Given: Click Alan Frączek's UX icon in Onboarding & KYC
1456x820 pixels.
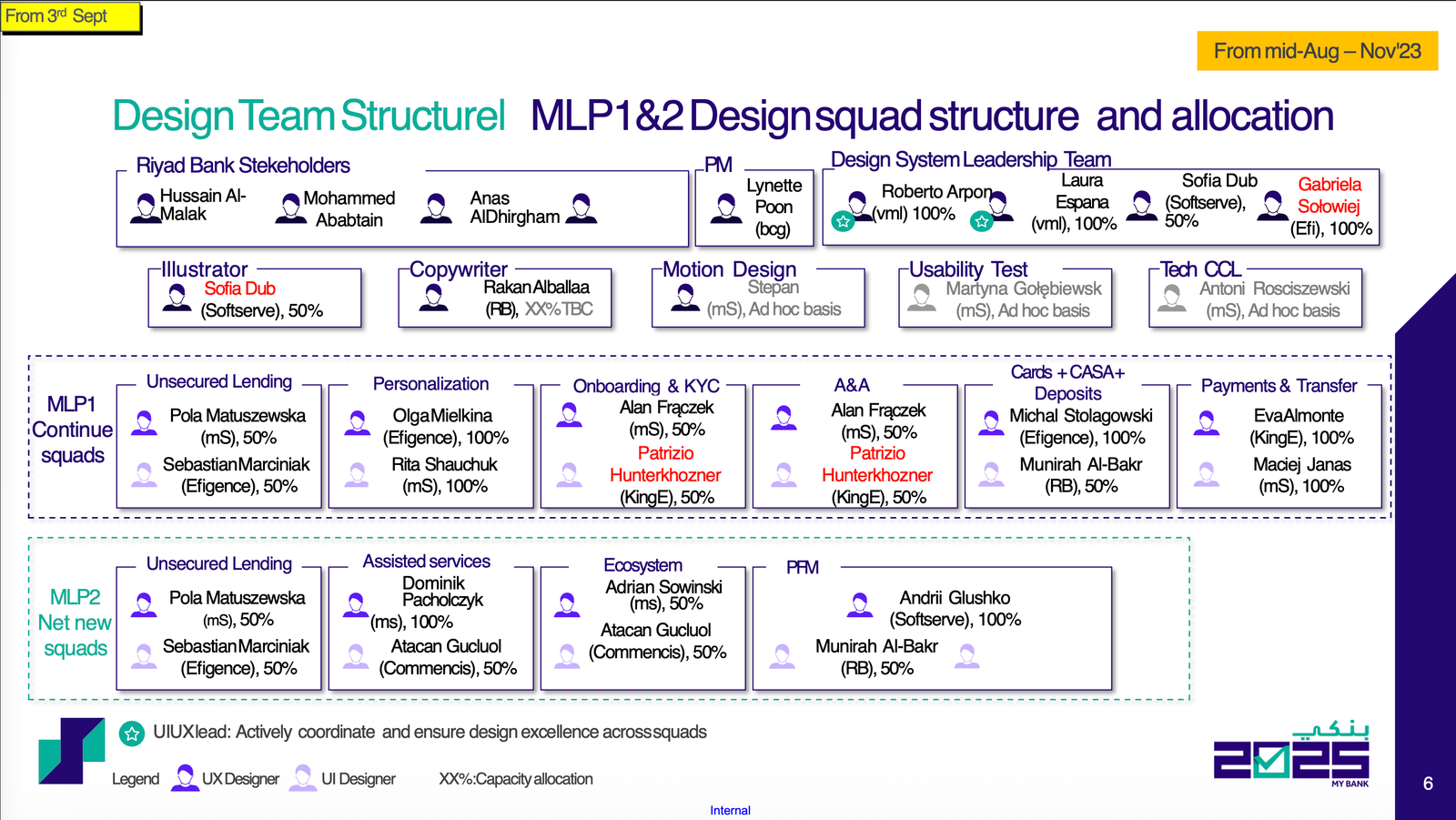Looking at the screenshot, I should coord(570,415).
